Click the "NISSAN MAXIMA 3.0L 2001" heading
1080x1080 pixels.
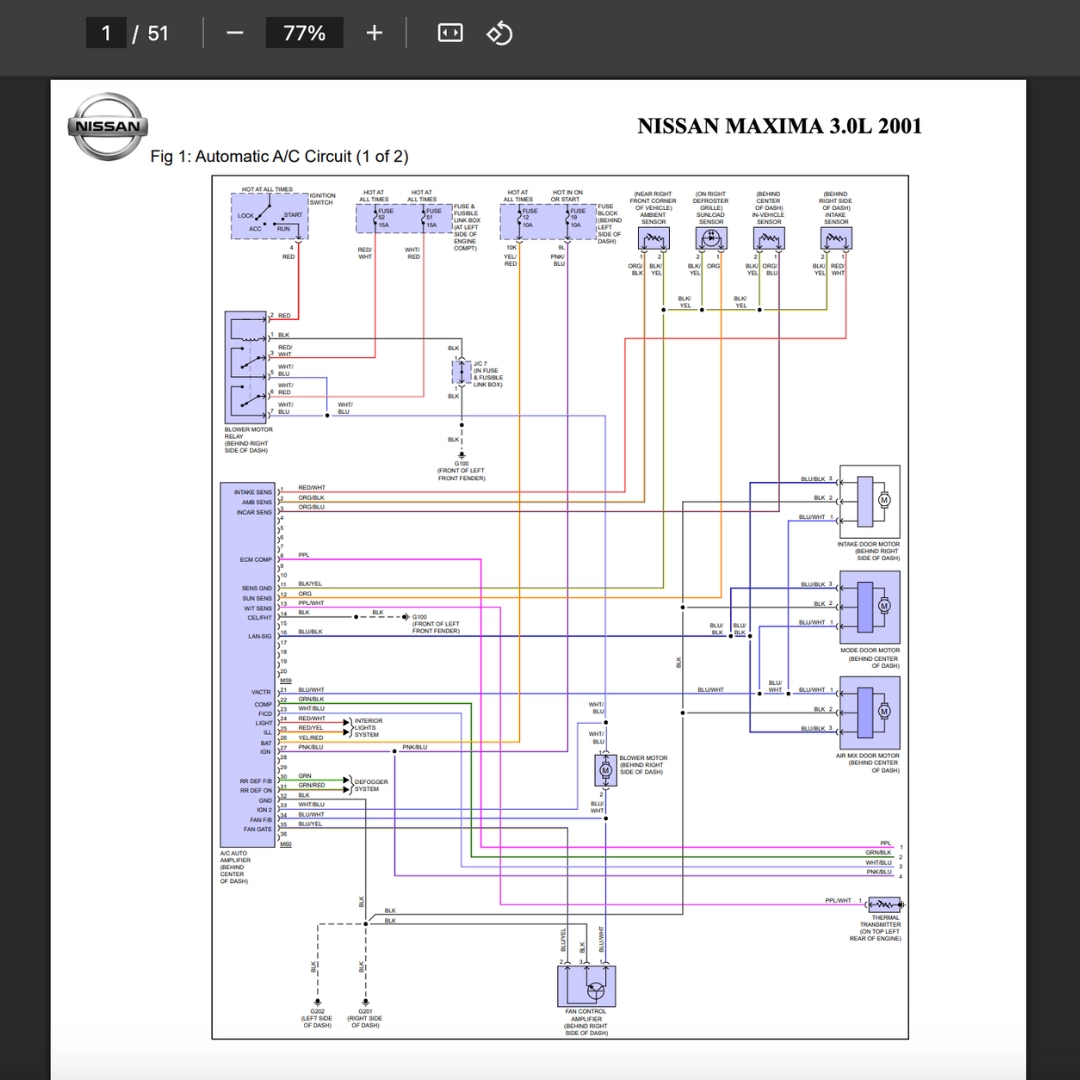point(779,126)
